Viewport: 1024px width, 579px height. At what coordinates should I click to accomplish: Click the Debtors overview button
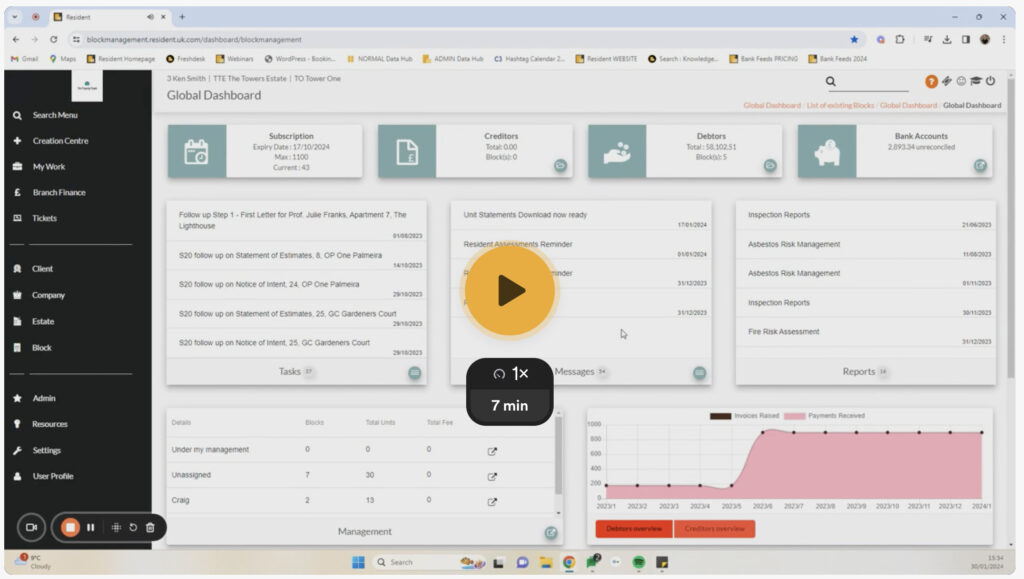pos(634,528)
